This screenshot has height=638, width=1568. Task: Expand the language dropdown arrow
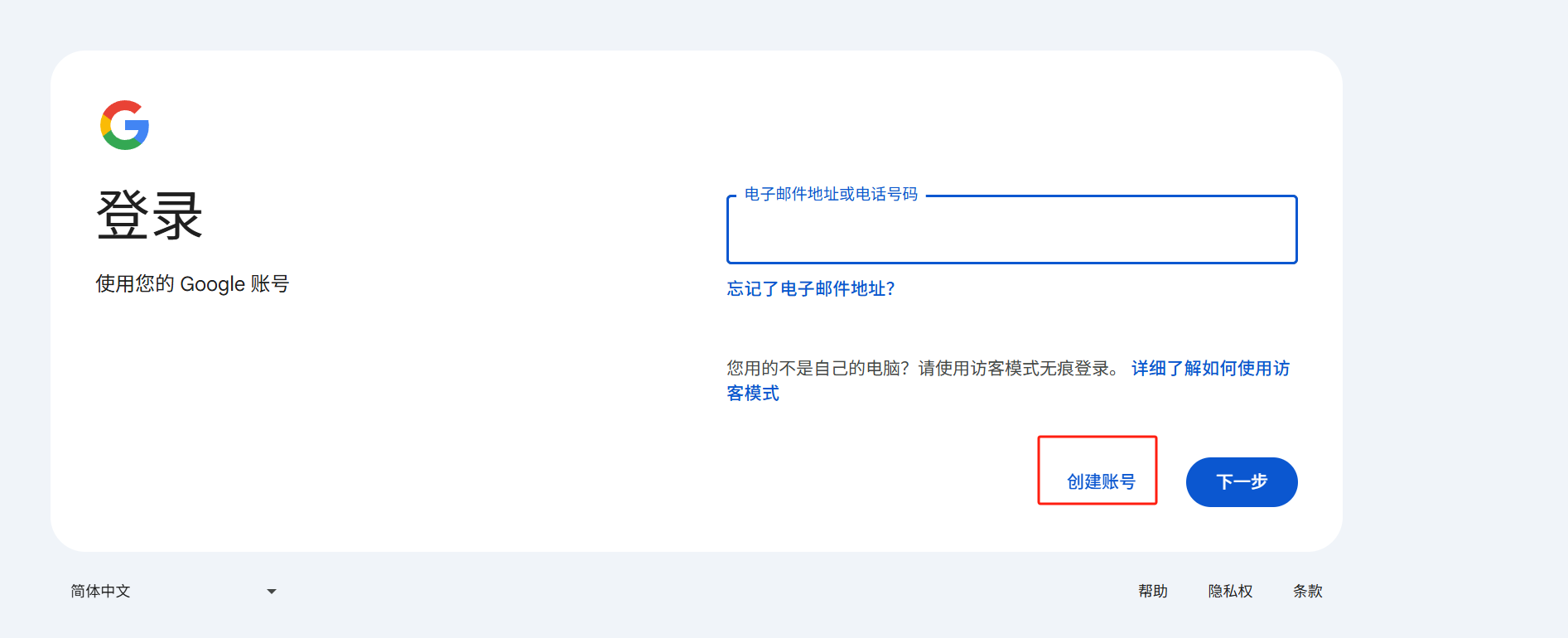point(272,591)
